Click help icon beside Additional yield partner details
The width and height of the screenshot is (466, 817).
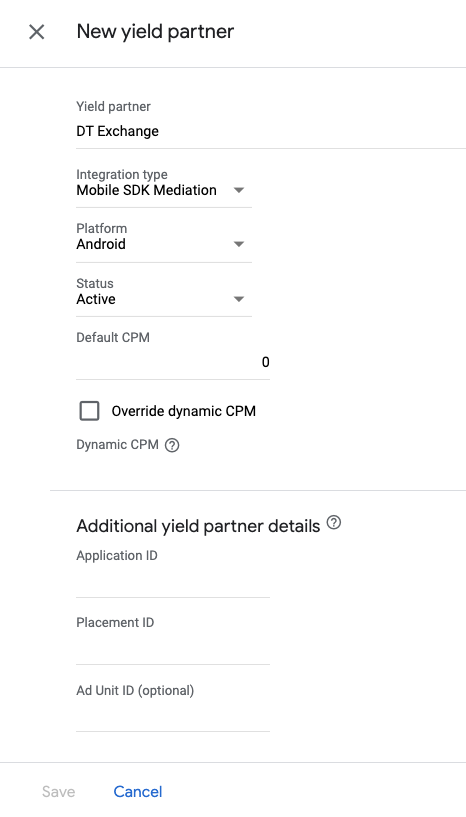tap(334, 523)
